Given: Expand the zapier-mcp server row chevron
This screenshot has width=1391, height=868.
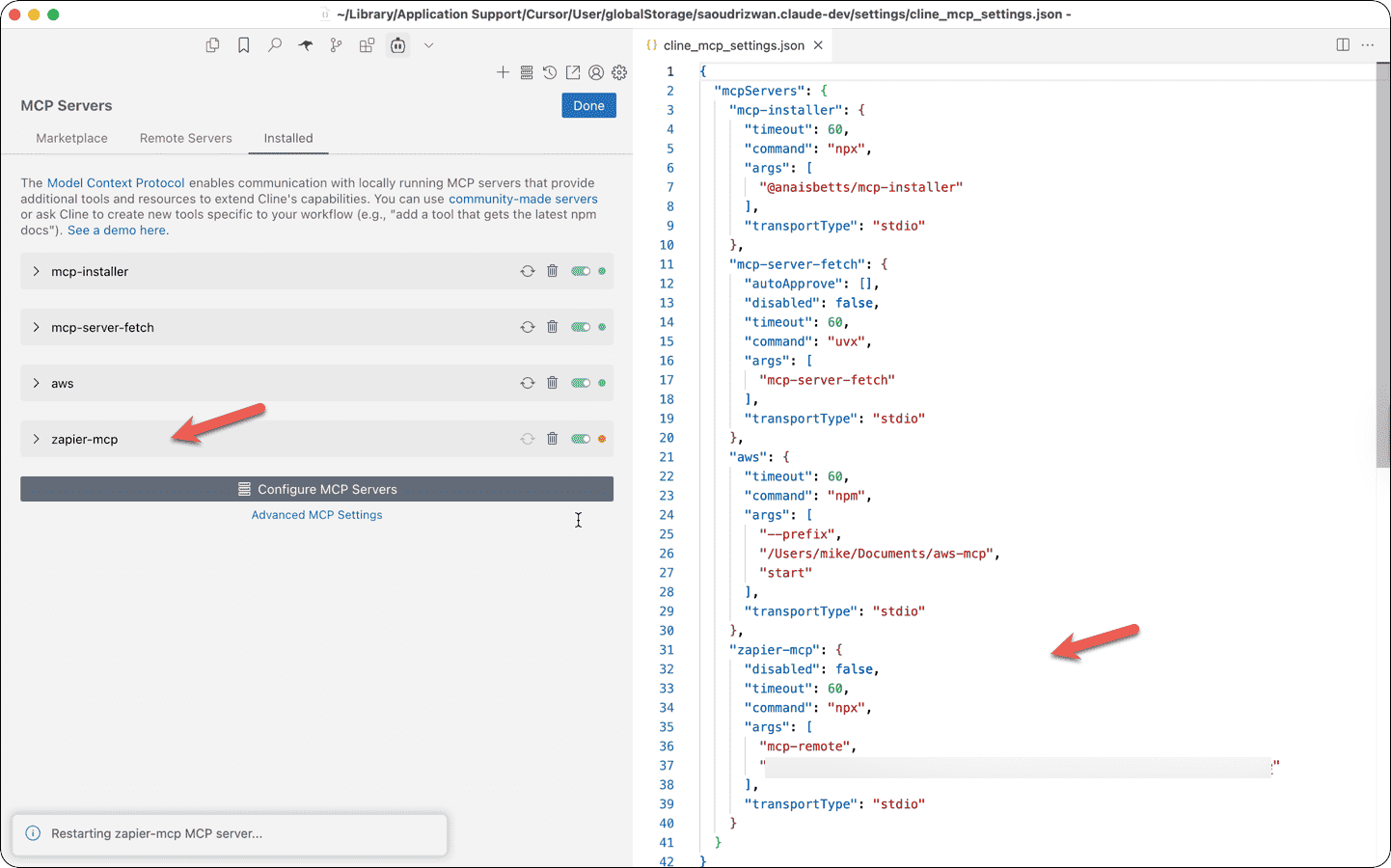Looking at the screenshot, I should [x=36, y=439].
